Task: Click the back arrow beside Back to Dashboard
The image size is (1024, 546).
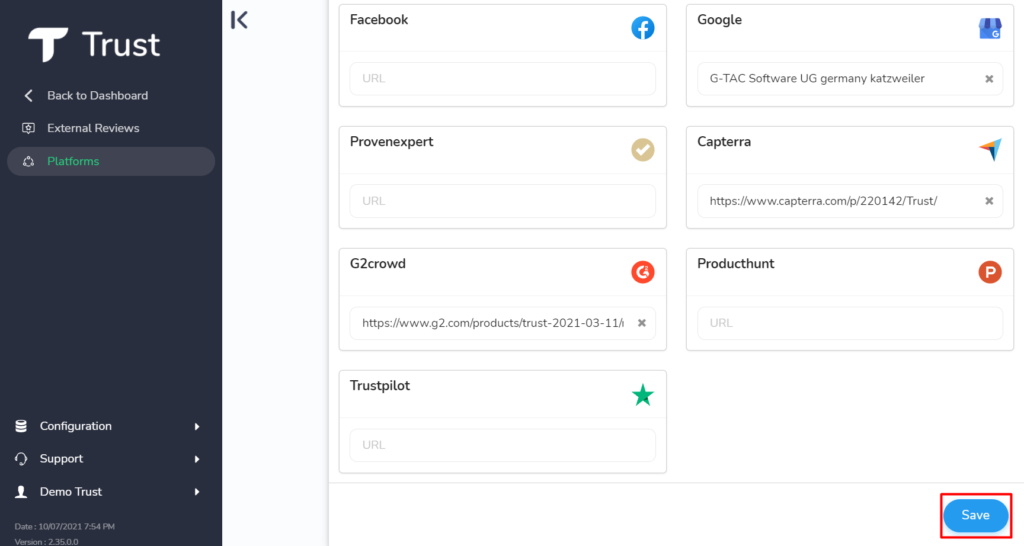Action: [x=28, y=96]
